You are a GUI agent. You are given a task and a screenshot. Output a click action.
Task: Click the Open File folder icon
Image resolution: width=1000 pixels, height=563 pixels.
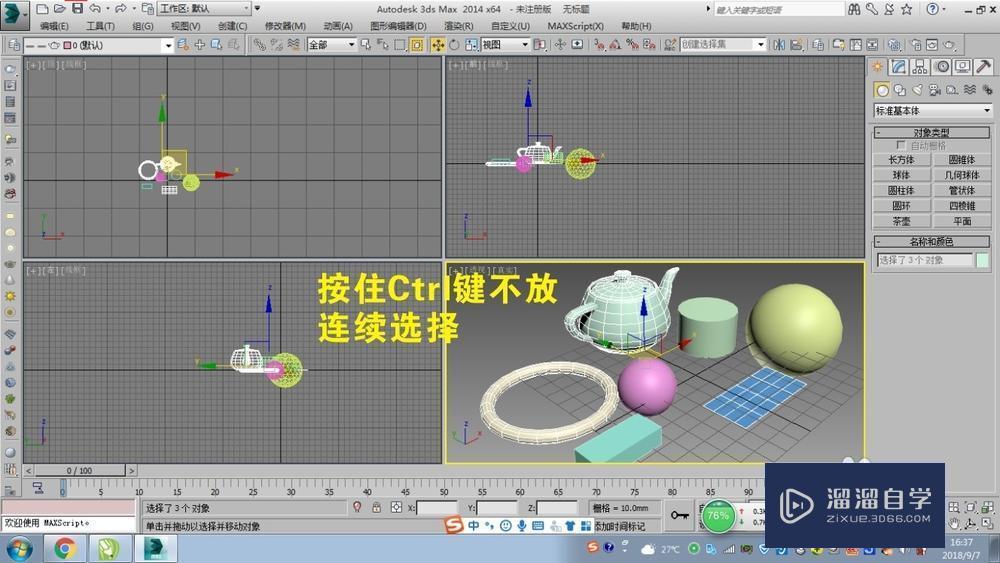pos(59,9)
